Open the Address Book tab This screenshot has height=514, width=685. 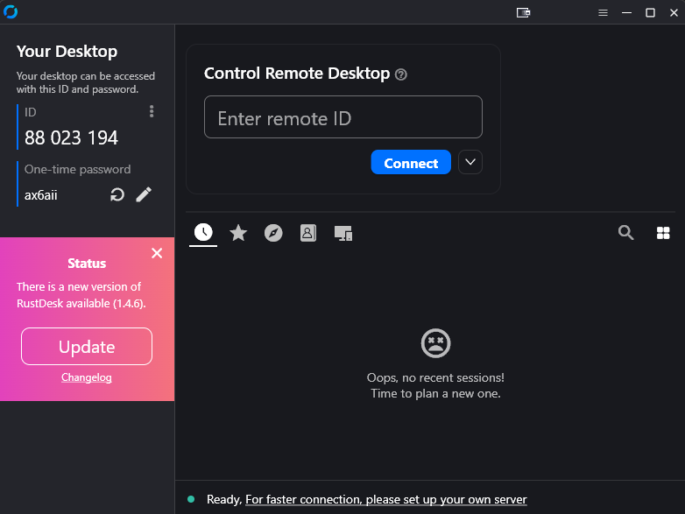pyautogui.click(x=308, y=233)
